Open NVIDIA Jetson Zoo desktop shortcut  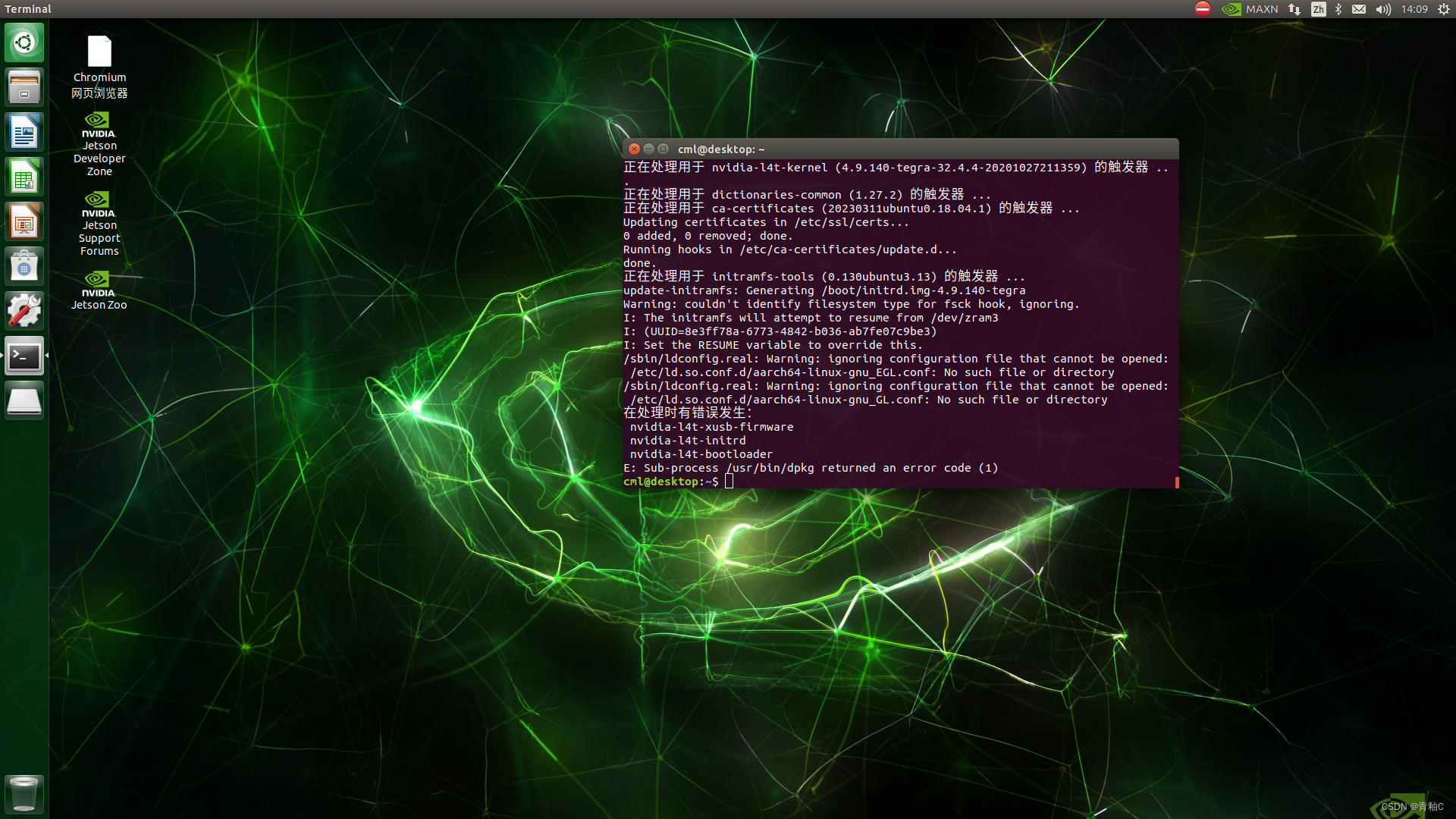pos(99,290)
